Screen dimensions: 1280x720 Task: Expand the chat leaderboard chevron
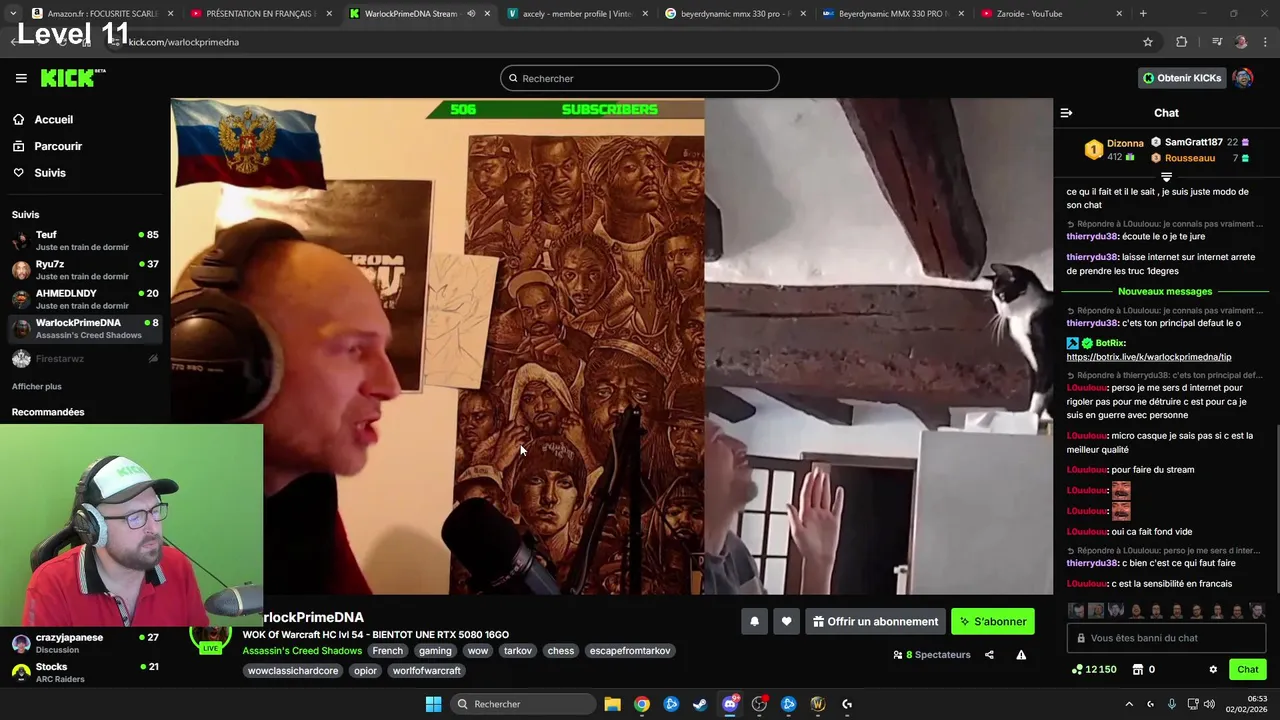(x=1166, y=177)
